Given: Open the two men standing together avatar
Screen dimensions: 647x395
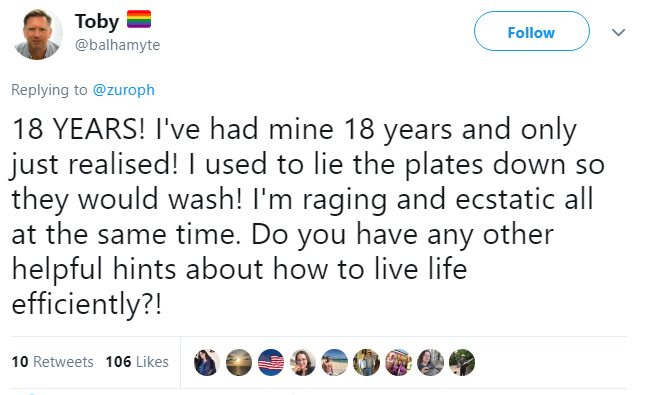Looking at the screenshot, I should [366, 362].
